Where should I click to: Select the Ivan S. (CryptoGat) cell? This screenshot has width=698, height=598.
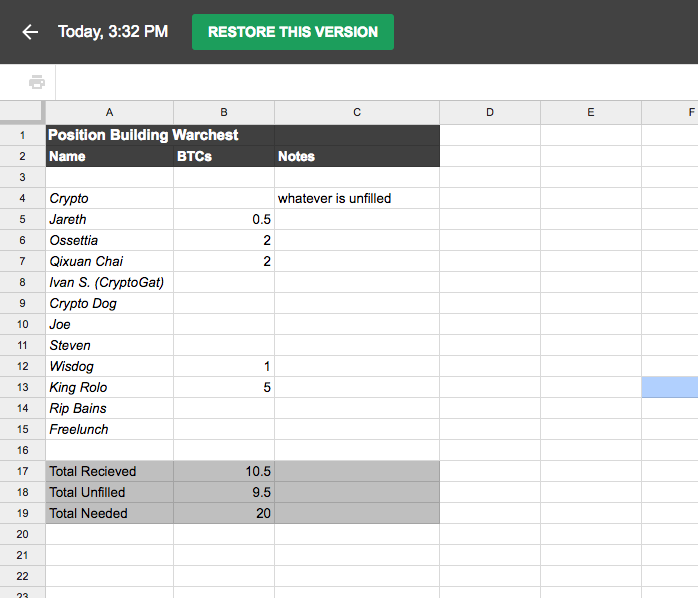pyautogui.click(x=109, y=282)
